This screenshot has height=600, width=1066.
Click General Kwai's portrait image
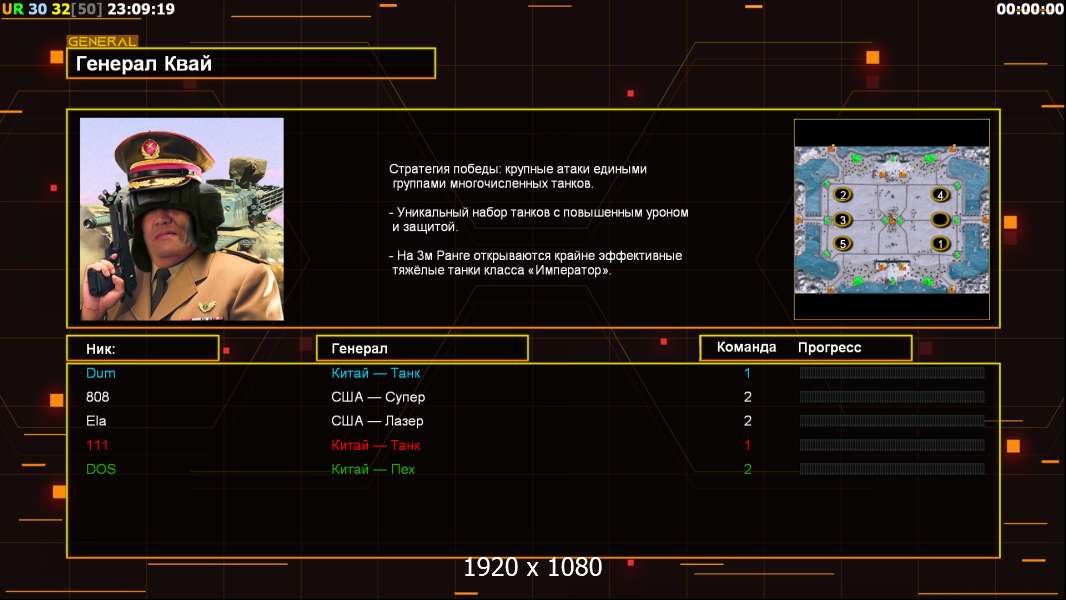coord(182,219)
